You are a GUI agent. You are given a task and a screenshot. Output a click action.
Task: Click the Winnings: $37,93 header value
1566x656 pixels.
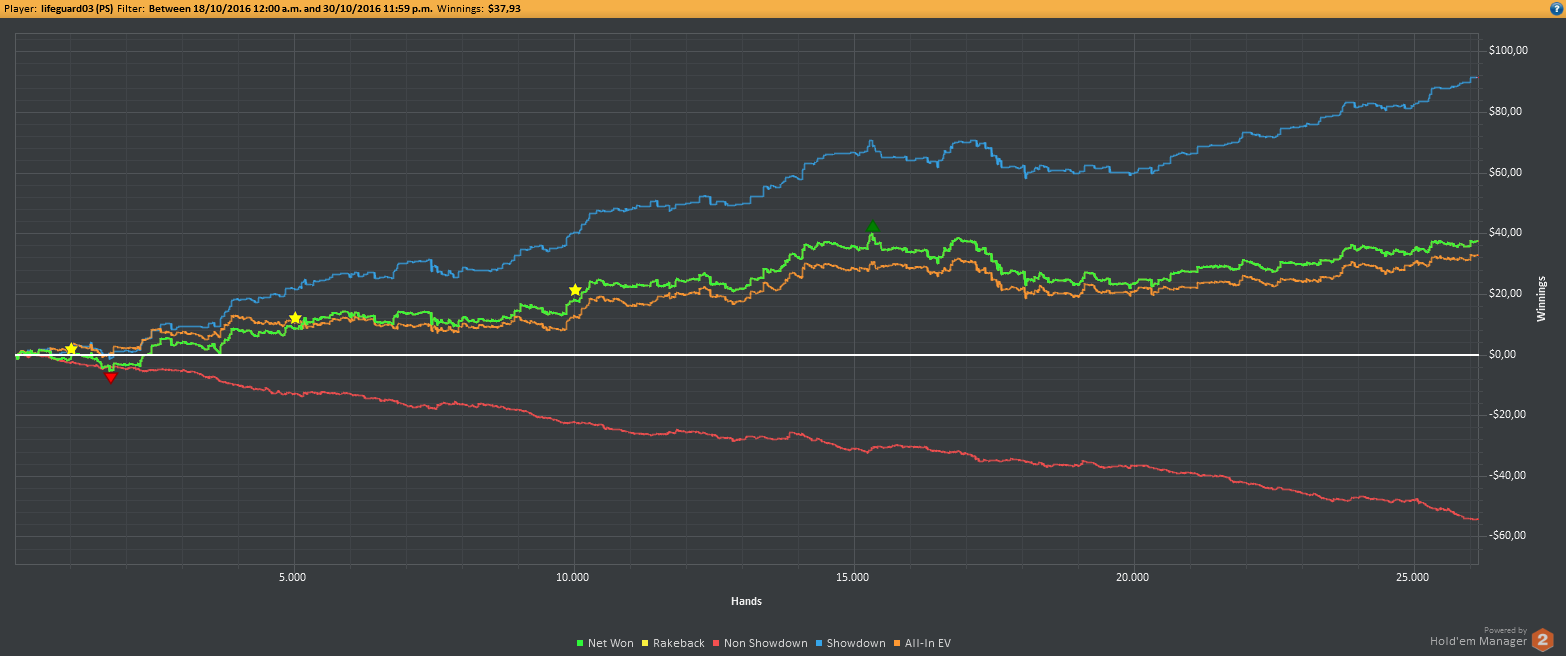[x=479, y=8]
